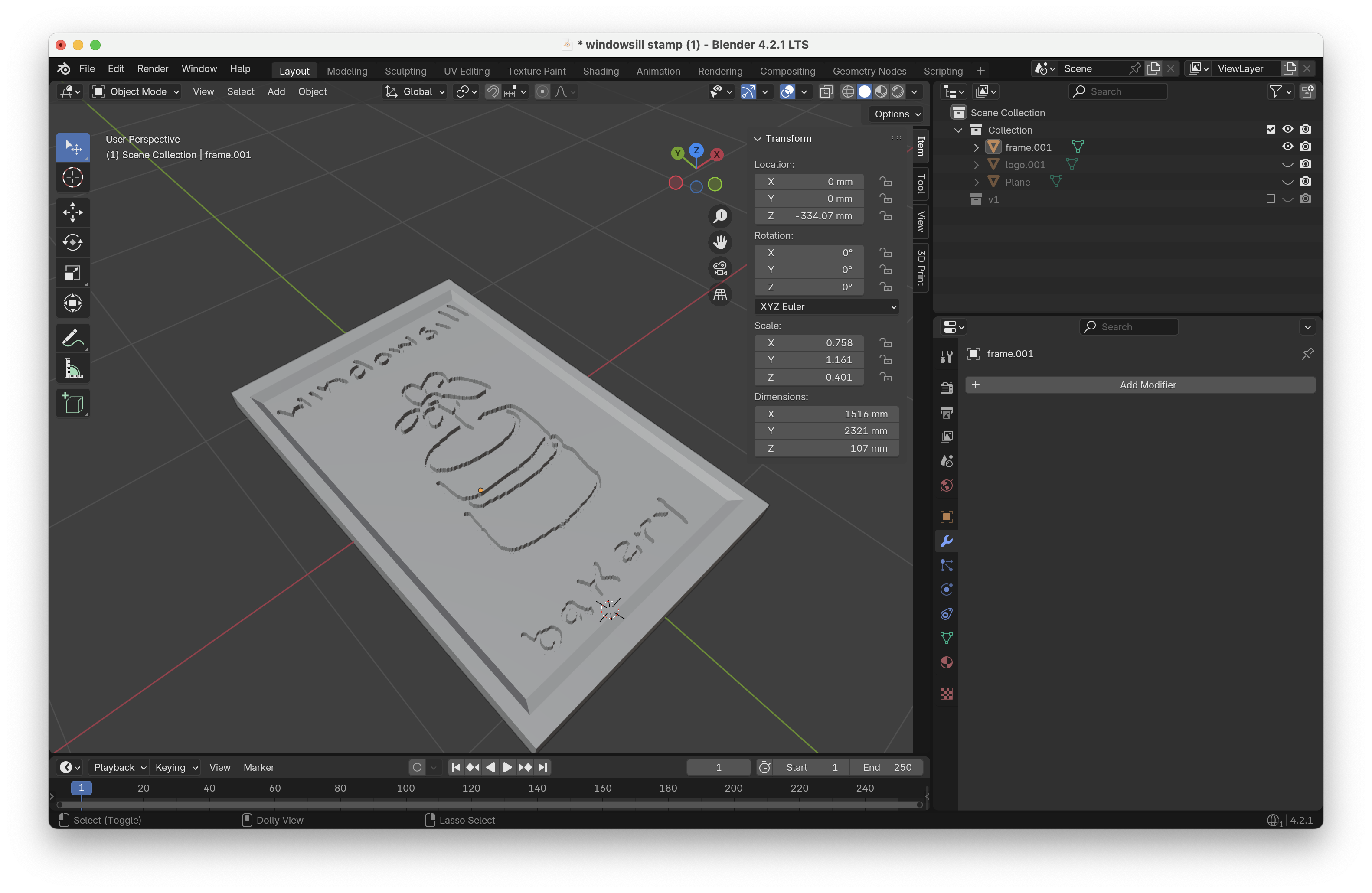The height and width of the screenshot is (893, 1372).
Task: Activate the Add Cube tool
Action: coord(73,403)
